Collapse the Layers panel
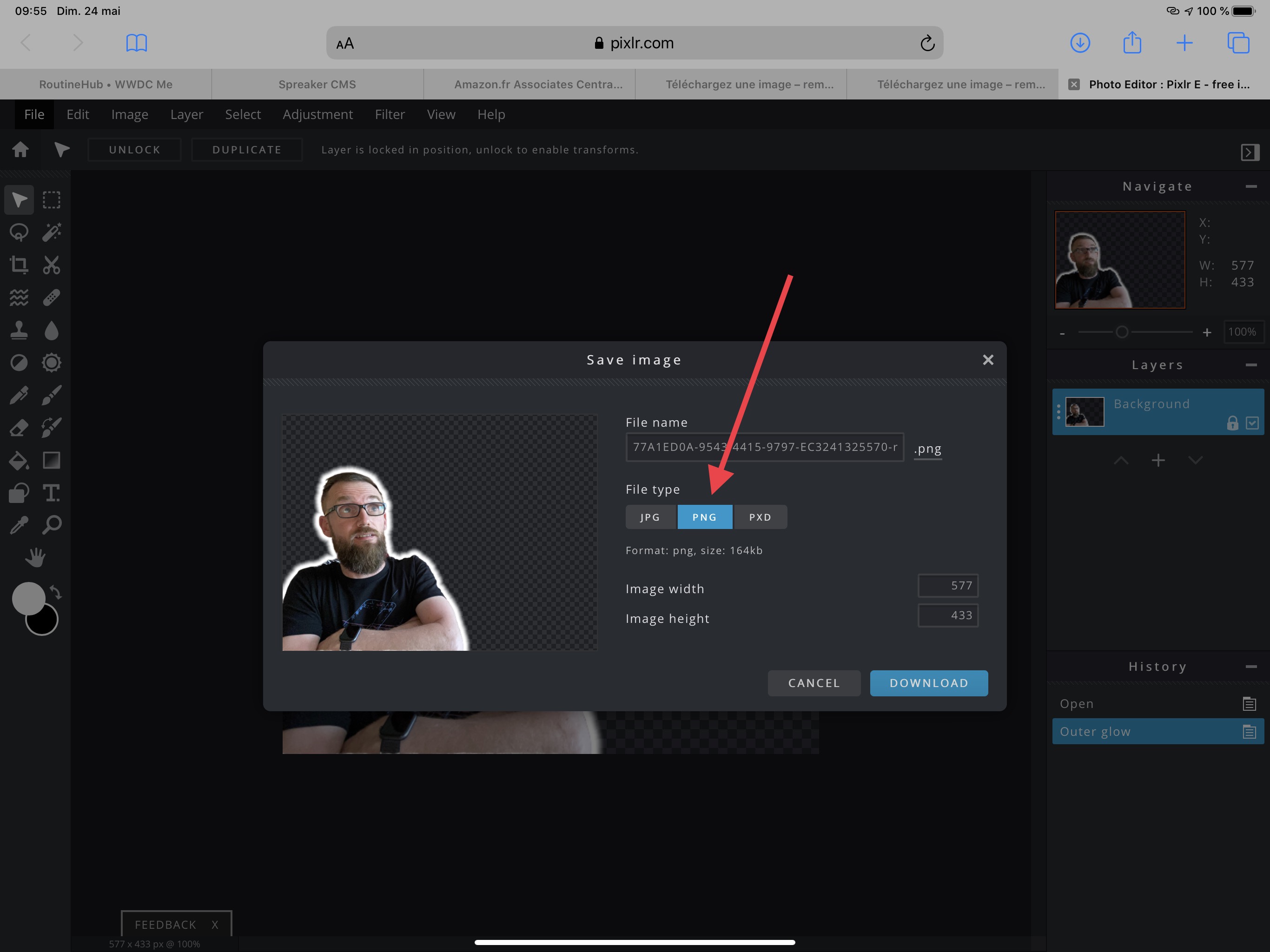Viewport: 1270px width, 952px height. 1251,364
